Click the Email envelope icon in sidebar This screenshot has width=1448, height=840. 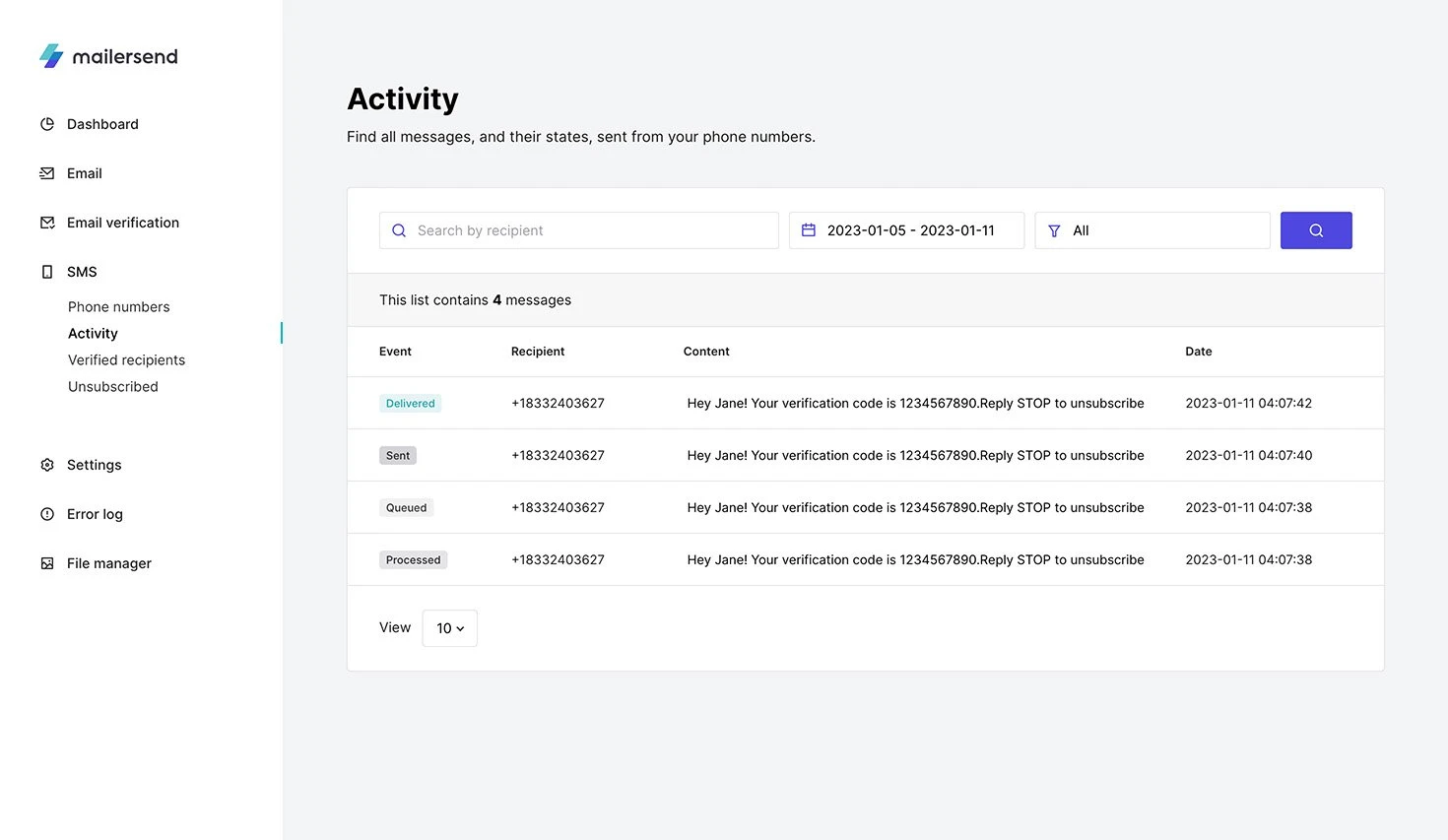47,173
